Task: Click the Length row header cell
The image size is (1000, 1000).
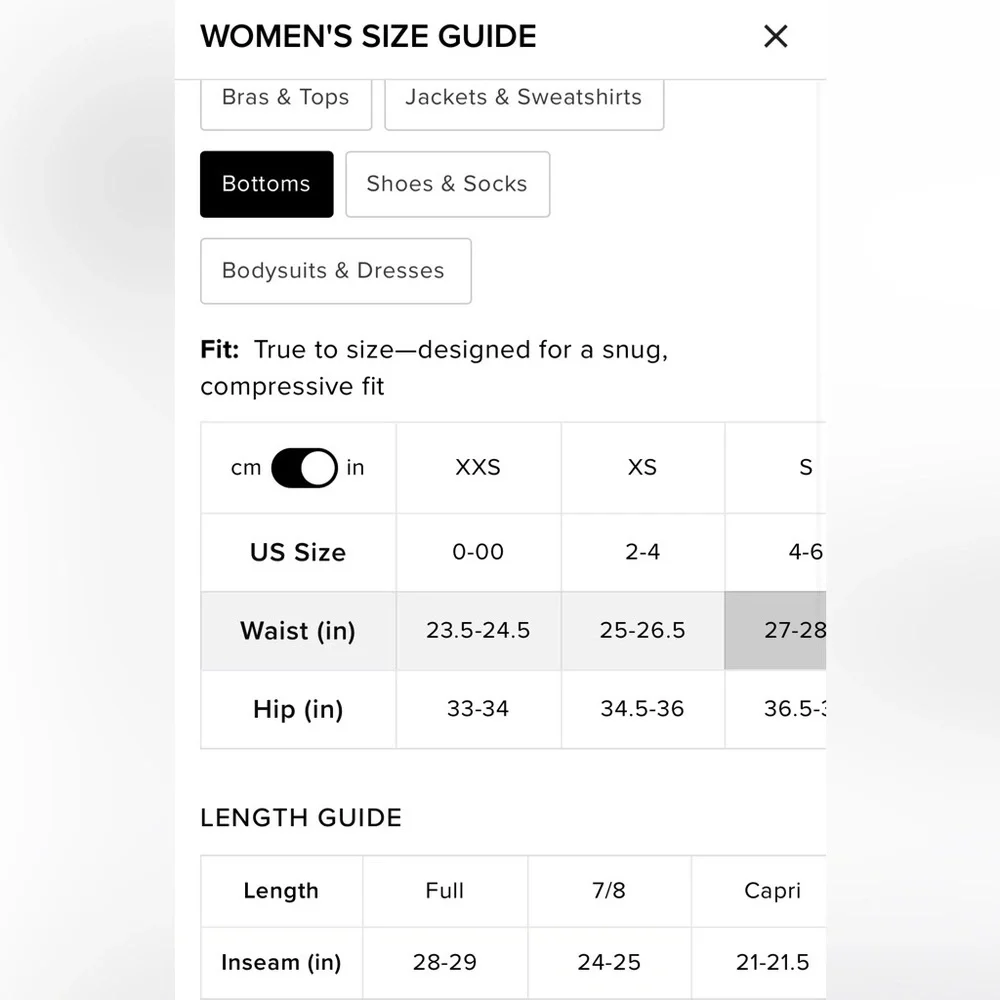Action: [x=281, y=891]
